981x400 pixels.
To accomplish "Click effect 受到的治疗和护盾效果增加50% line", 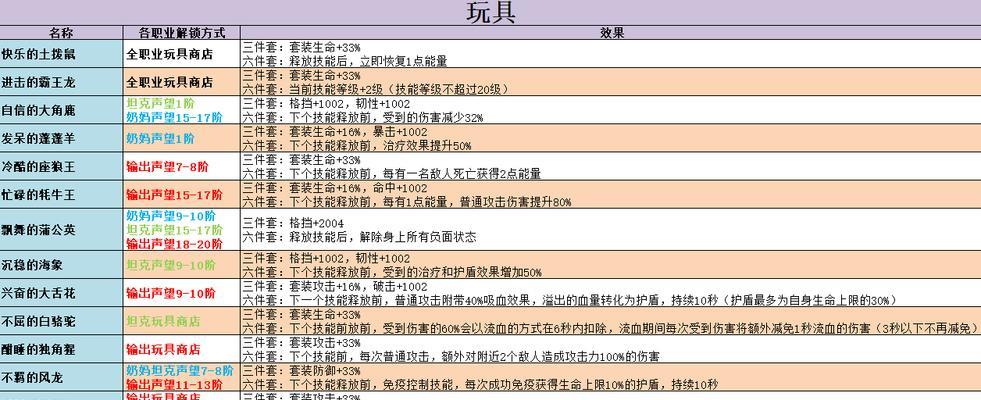I will 392,272.
